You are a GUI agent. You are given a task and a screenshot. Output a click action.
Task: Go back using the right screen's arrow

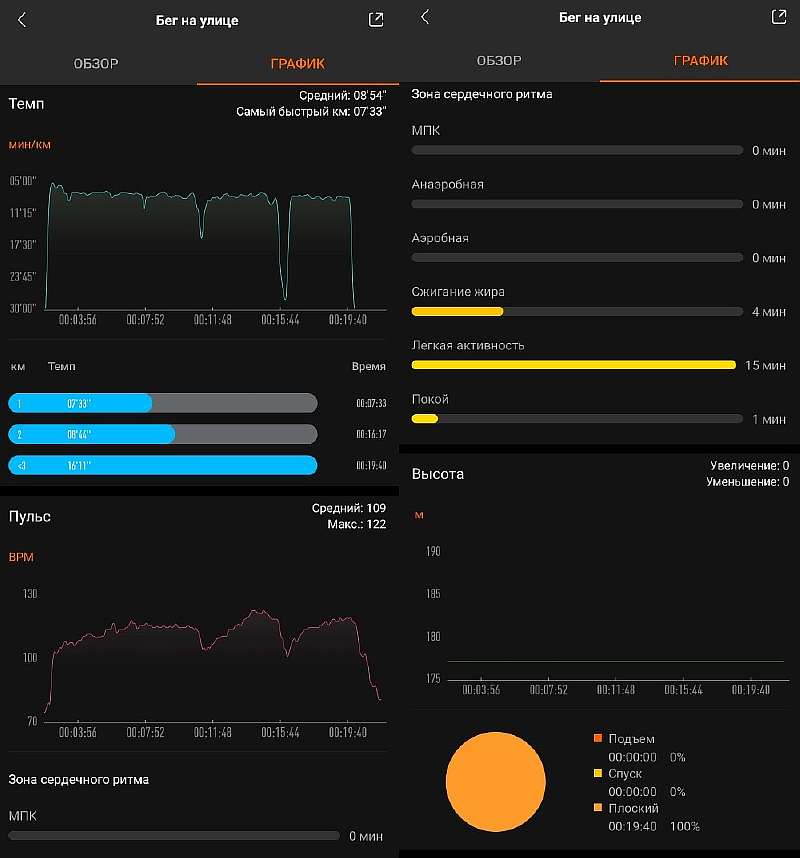(425, 17)
